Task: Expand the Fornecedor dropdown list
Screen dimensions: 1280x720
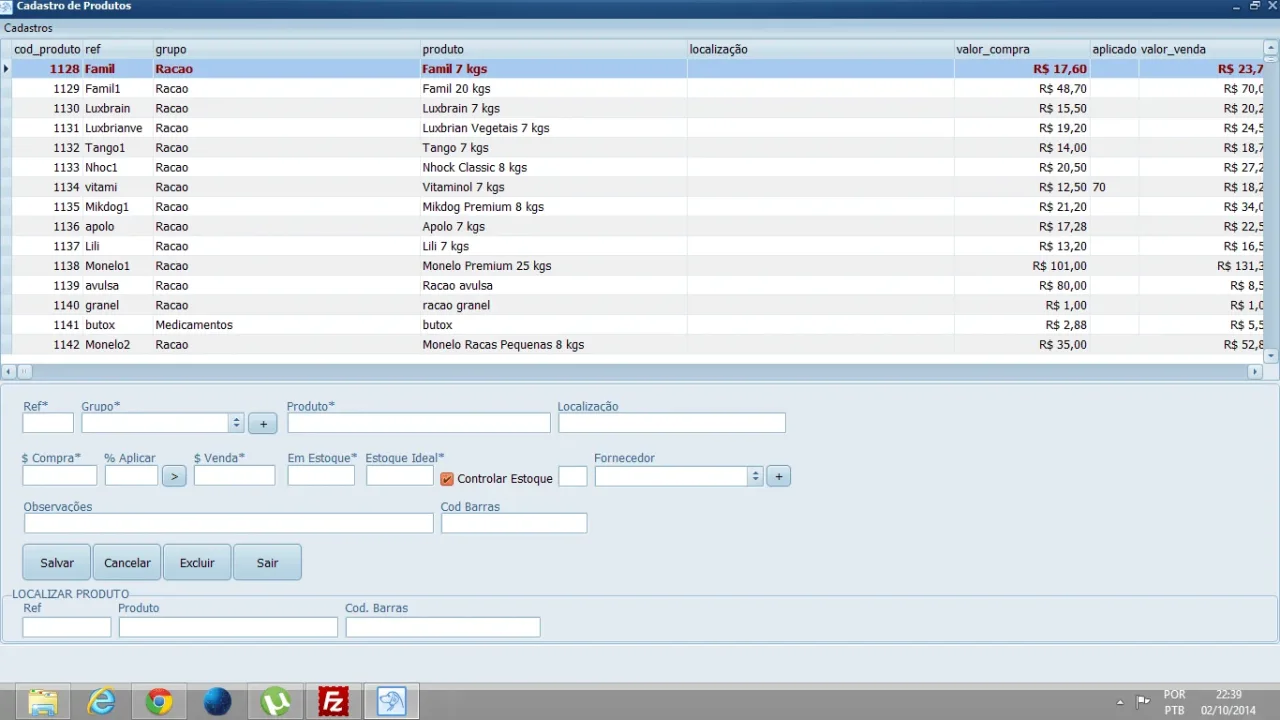Action: 755,477
